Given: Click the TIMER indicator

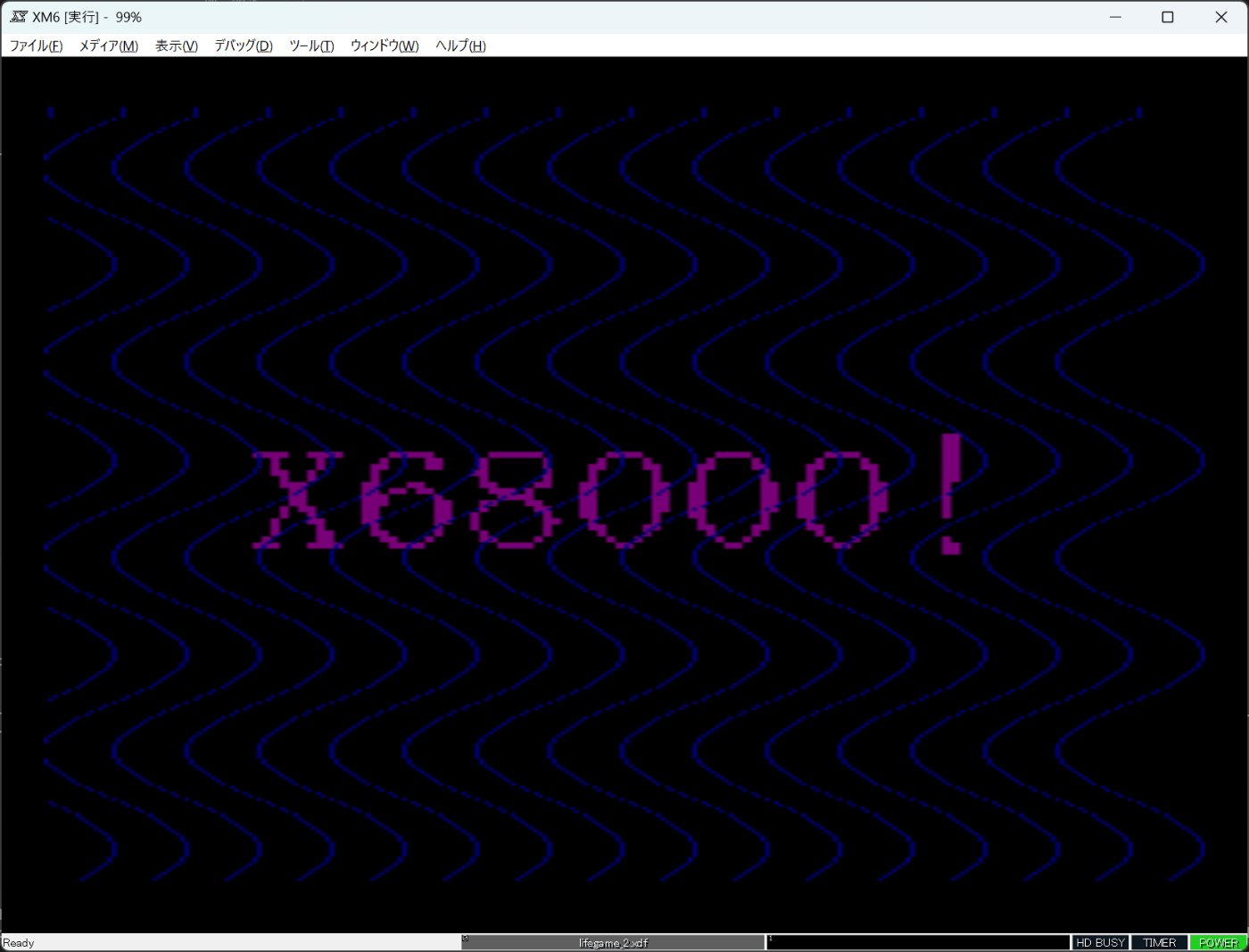Looking at the screenshot, I should click(1160, 942).
